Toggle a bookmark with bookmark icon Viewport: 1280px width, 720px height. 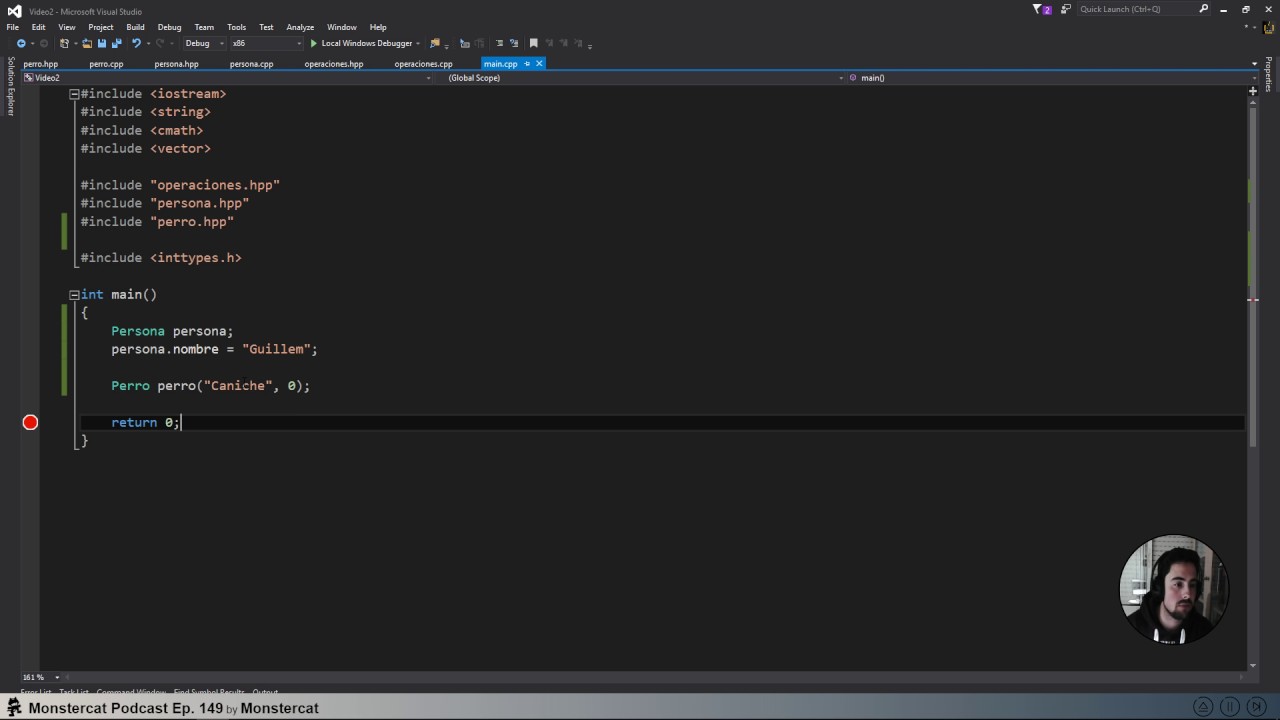coord(534,43)
